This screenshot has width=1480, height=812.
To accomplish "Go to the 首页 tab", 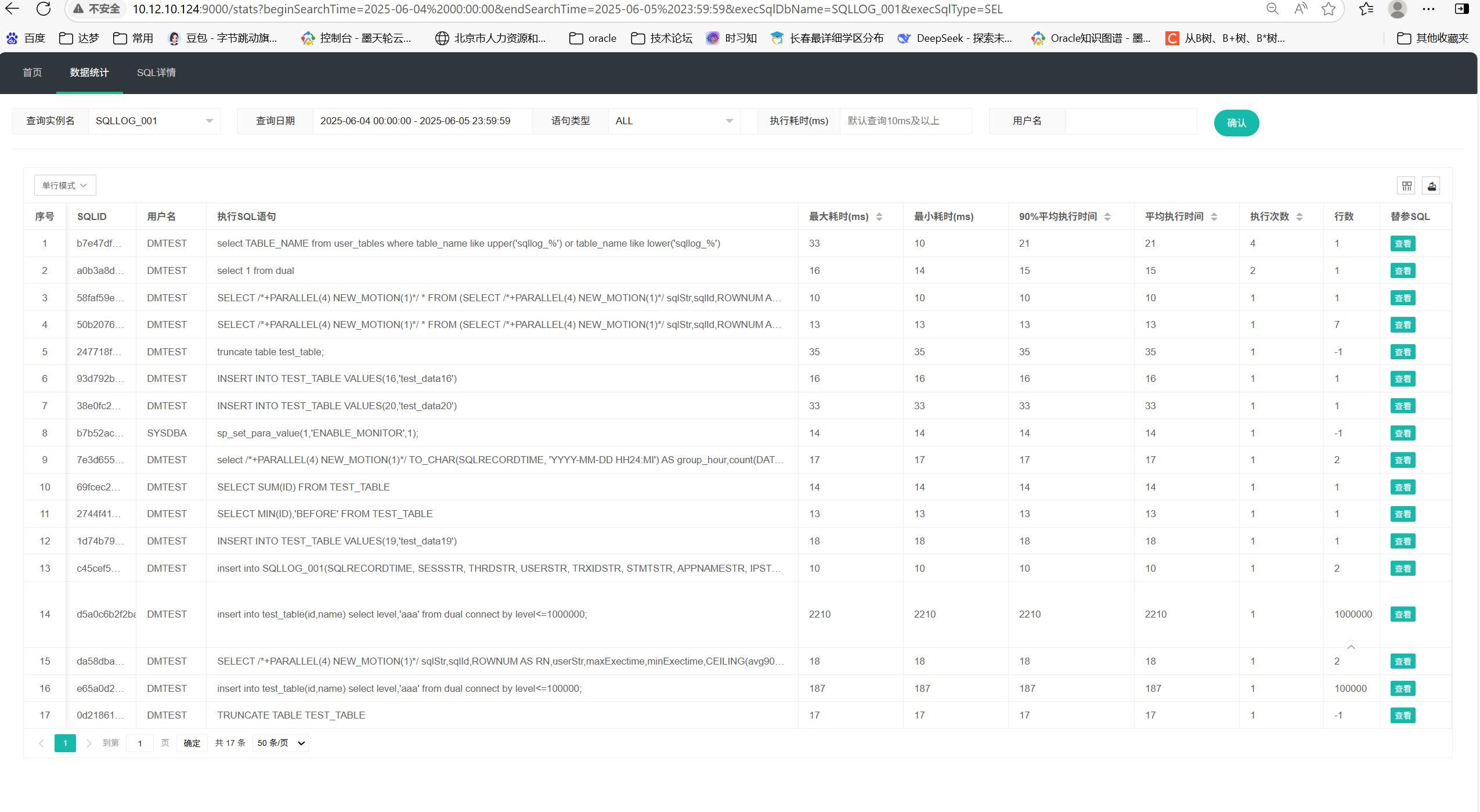I will click(x=32, y=73).
